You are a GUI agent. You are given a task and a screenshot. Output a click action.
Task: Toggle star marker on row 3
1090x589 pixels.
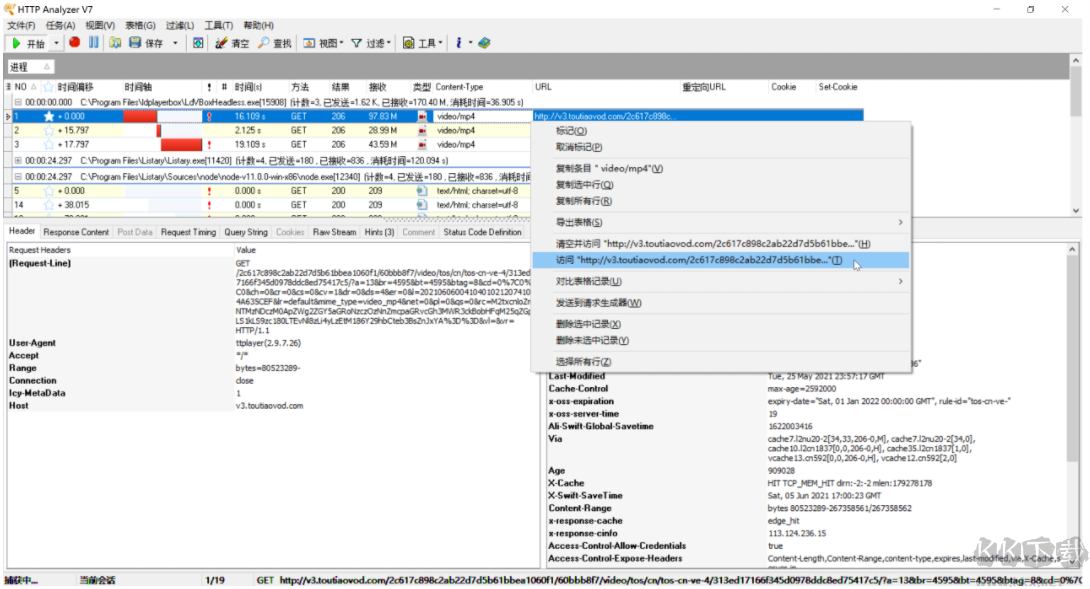click(48, 144)
